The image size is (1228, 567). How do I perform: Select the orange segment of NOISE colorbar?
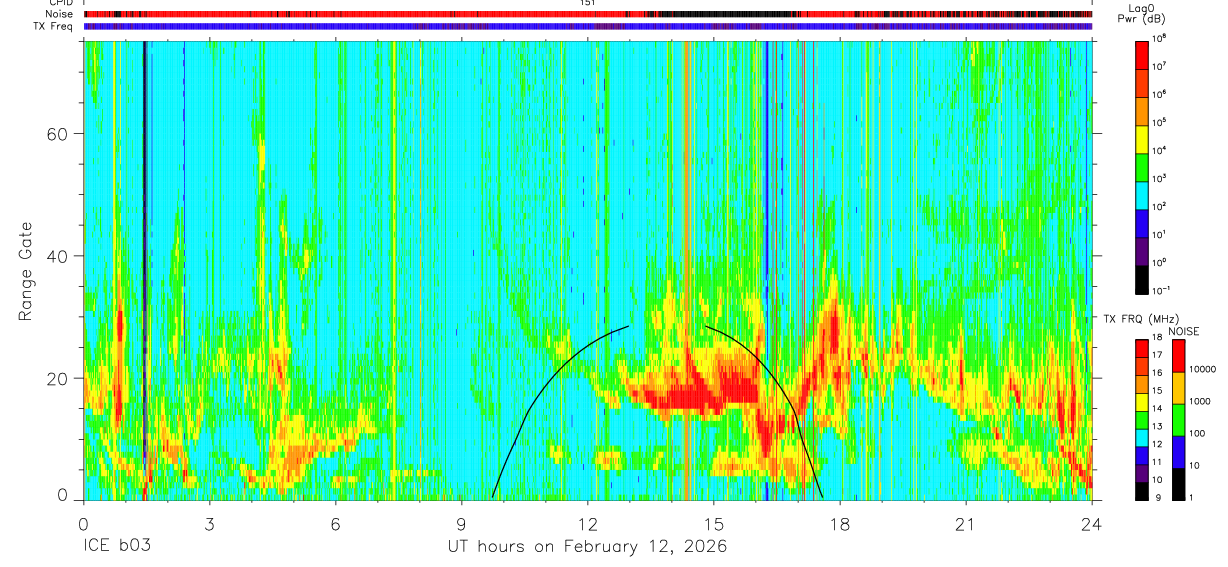(1177, 388)
